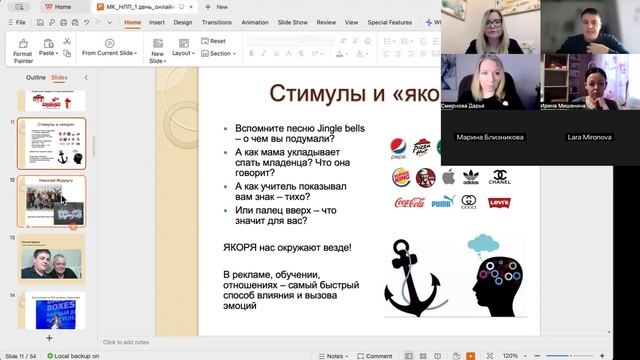Add a new slide with plus icon
Screen dimensions: 640x360
(x=49, y=338)
